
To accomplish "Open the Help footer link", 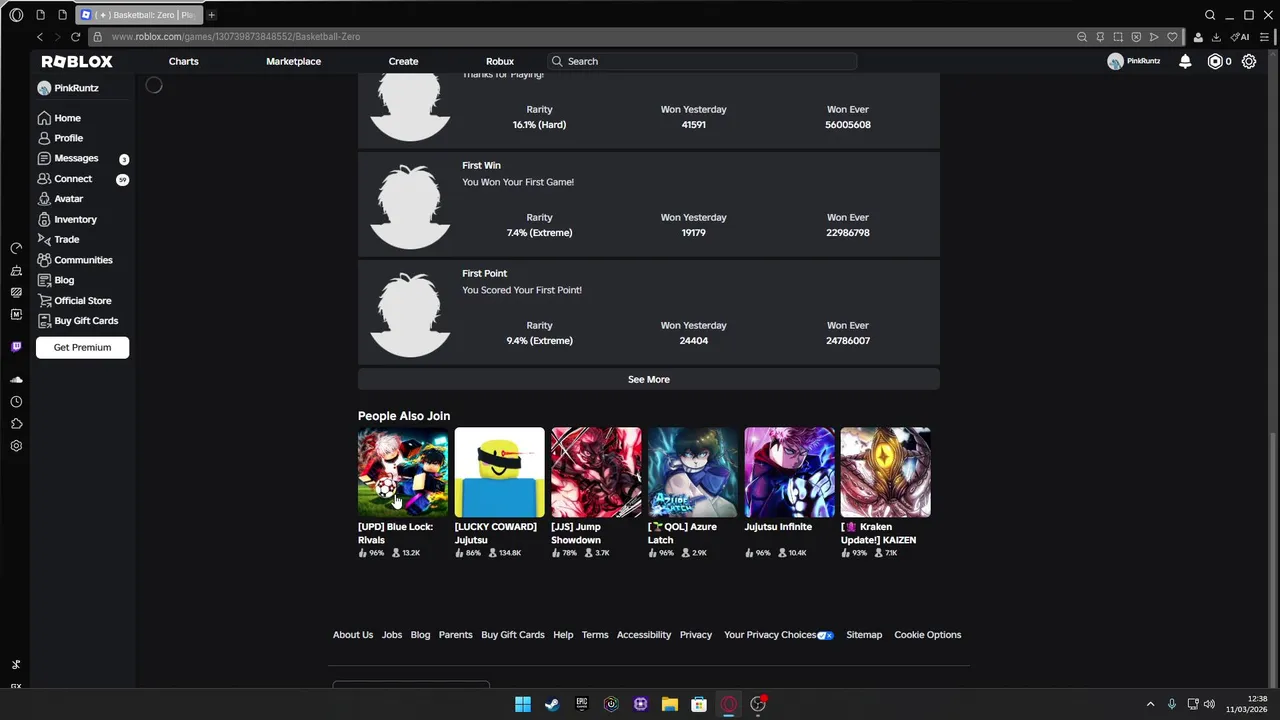I will pos(563,635).
